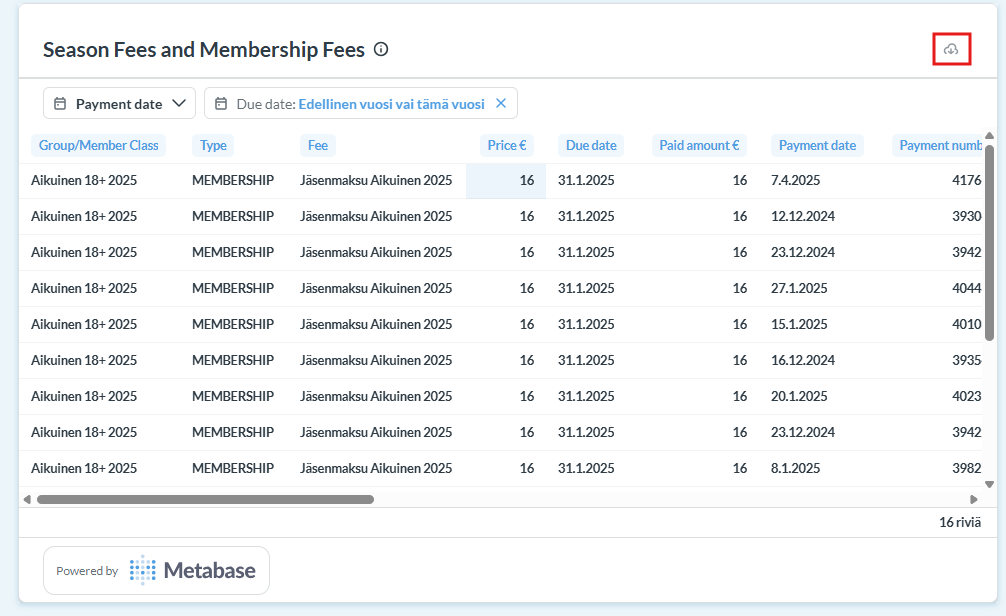This screenshot has height=616, width=1006.
Task: Click Aikuinen 18+ 2025 in 7.4.2025 row
Action: (x=84, y=180)
